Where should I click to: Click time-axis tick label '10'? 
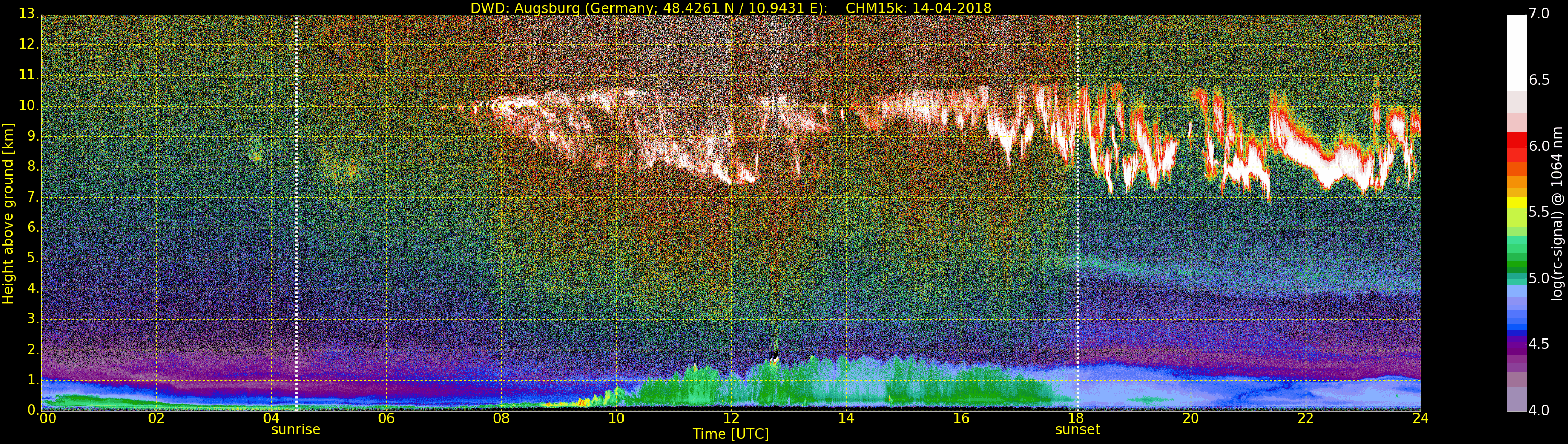tap(616, 418)
